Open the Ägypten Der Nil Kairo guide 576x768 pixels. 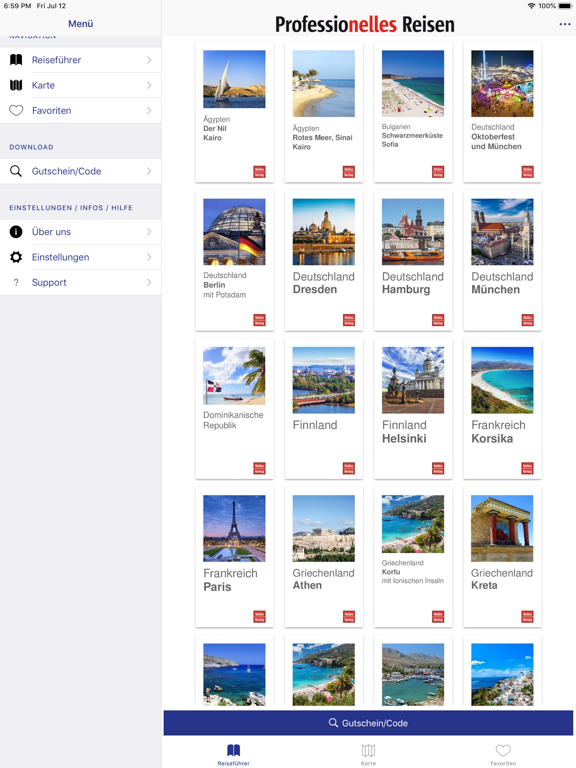point(235,112)
